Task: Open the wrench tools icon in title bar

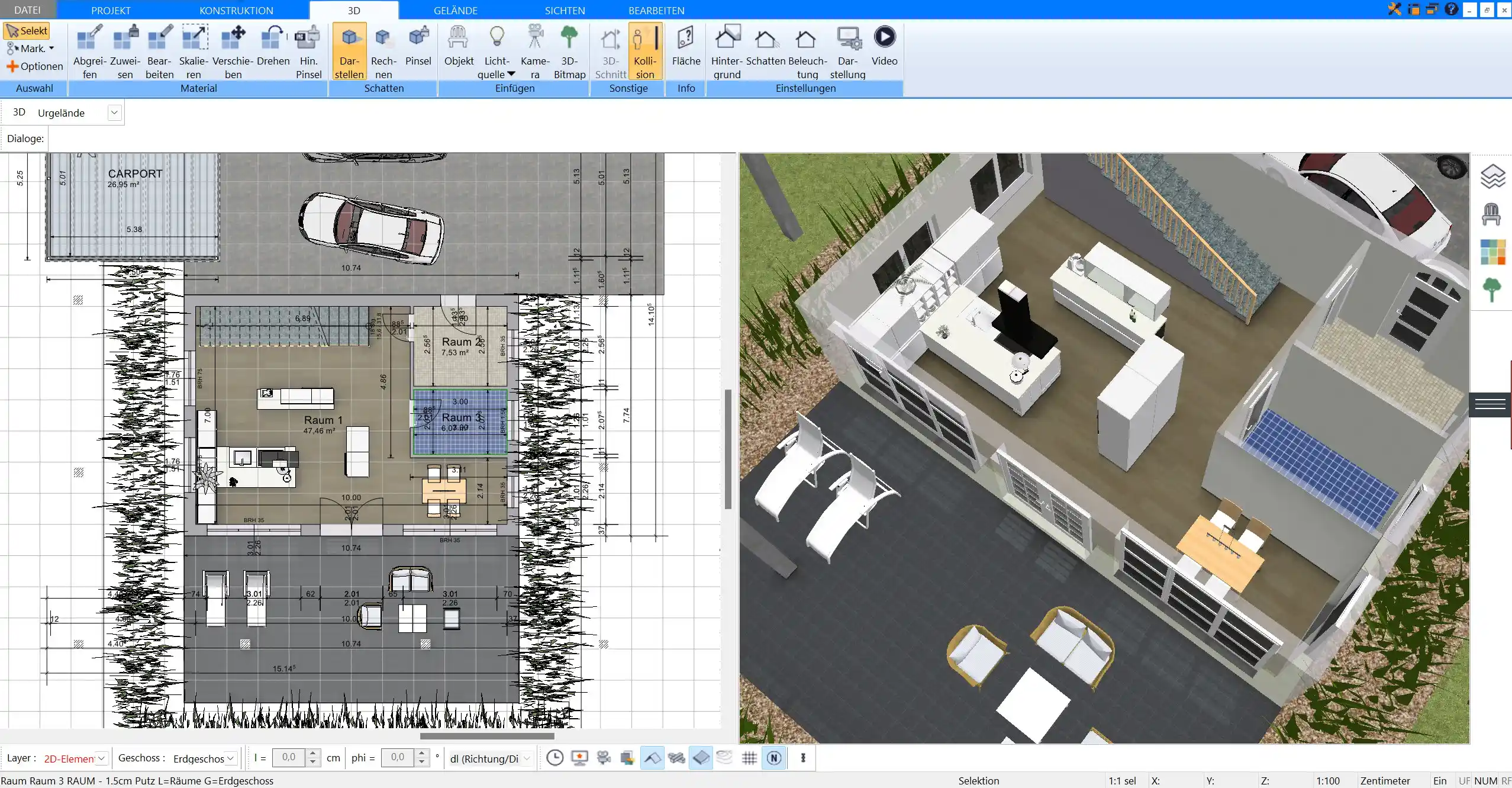Action: tap(1395, 9)
